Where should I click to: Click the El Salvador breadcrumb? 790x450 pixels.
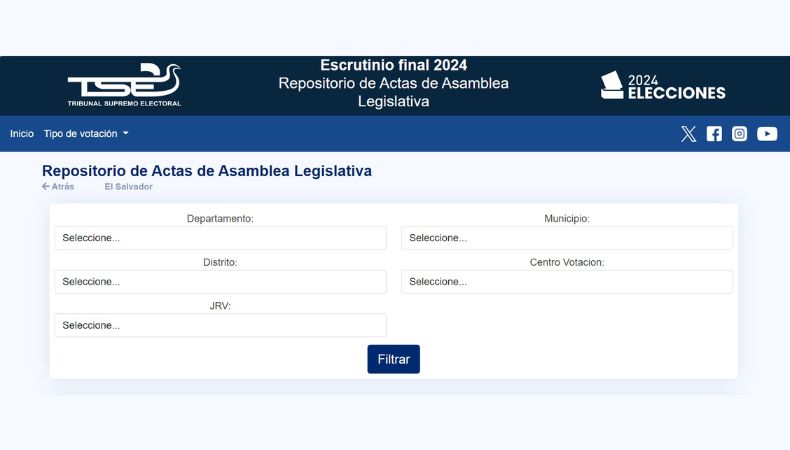click(128, 186)
